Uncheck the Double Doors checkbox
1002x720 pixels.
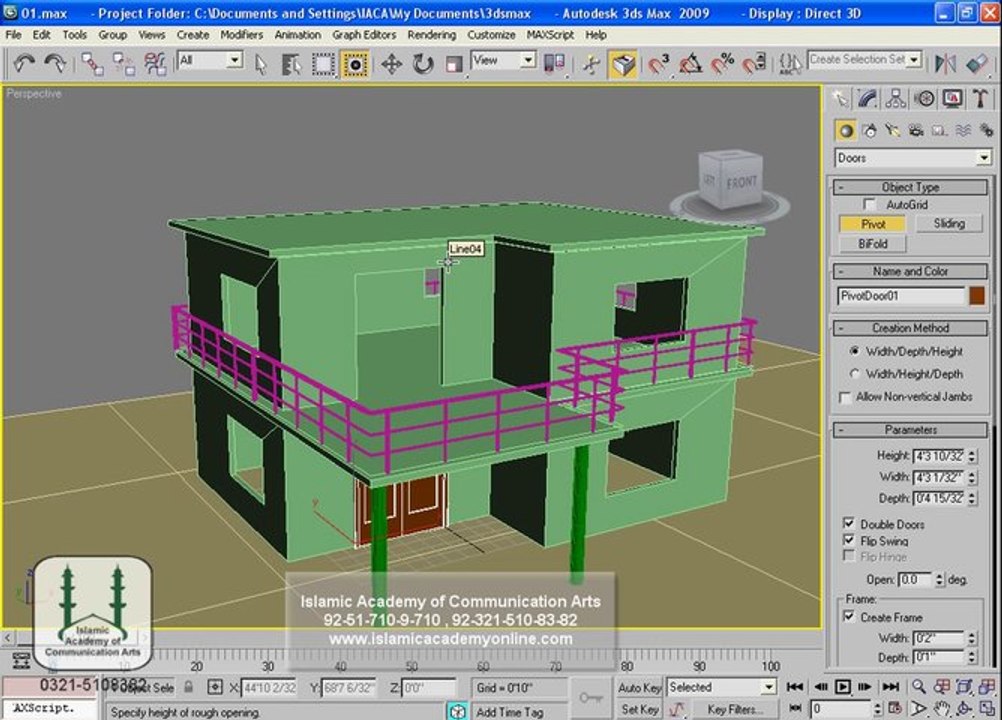click(x=849, y=523)
